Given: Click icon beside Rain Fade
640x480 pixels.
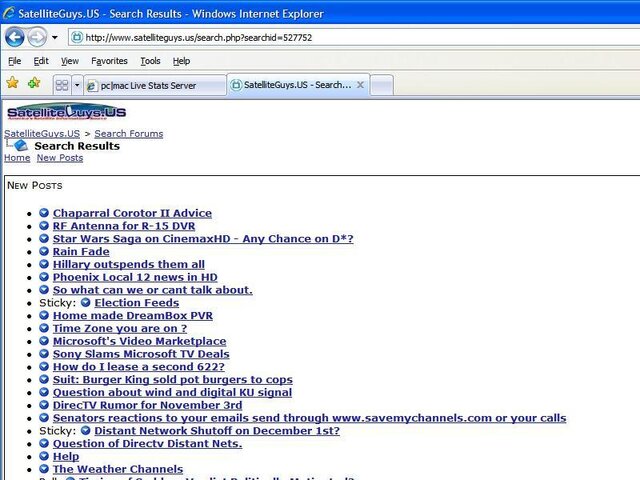Looking at the screenshot, I should [x=44, y=251].
